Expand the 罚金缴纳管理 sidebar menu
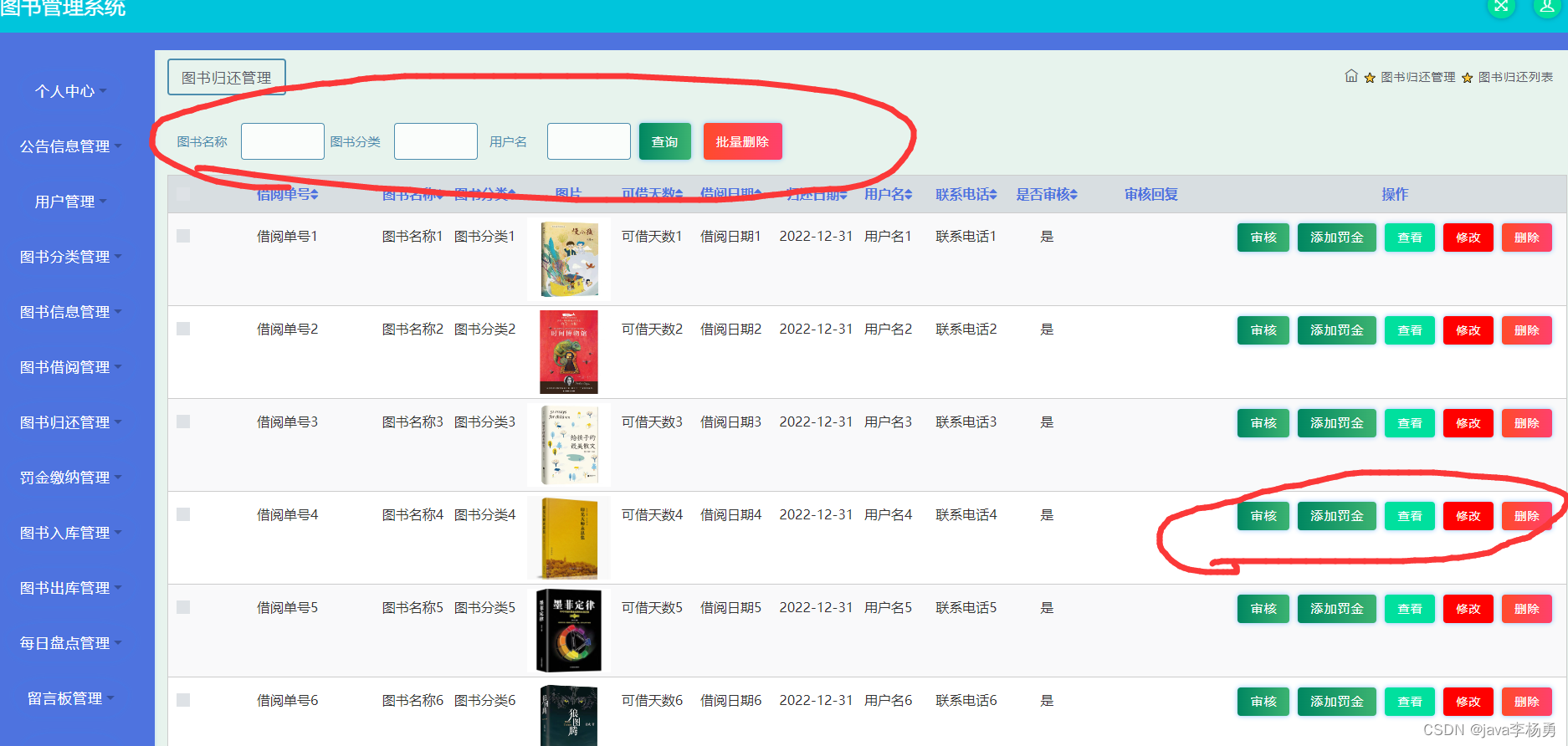Image resolution: width=1568 pixels, height=746 pixels. (70, 478)
